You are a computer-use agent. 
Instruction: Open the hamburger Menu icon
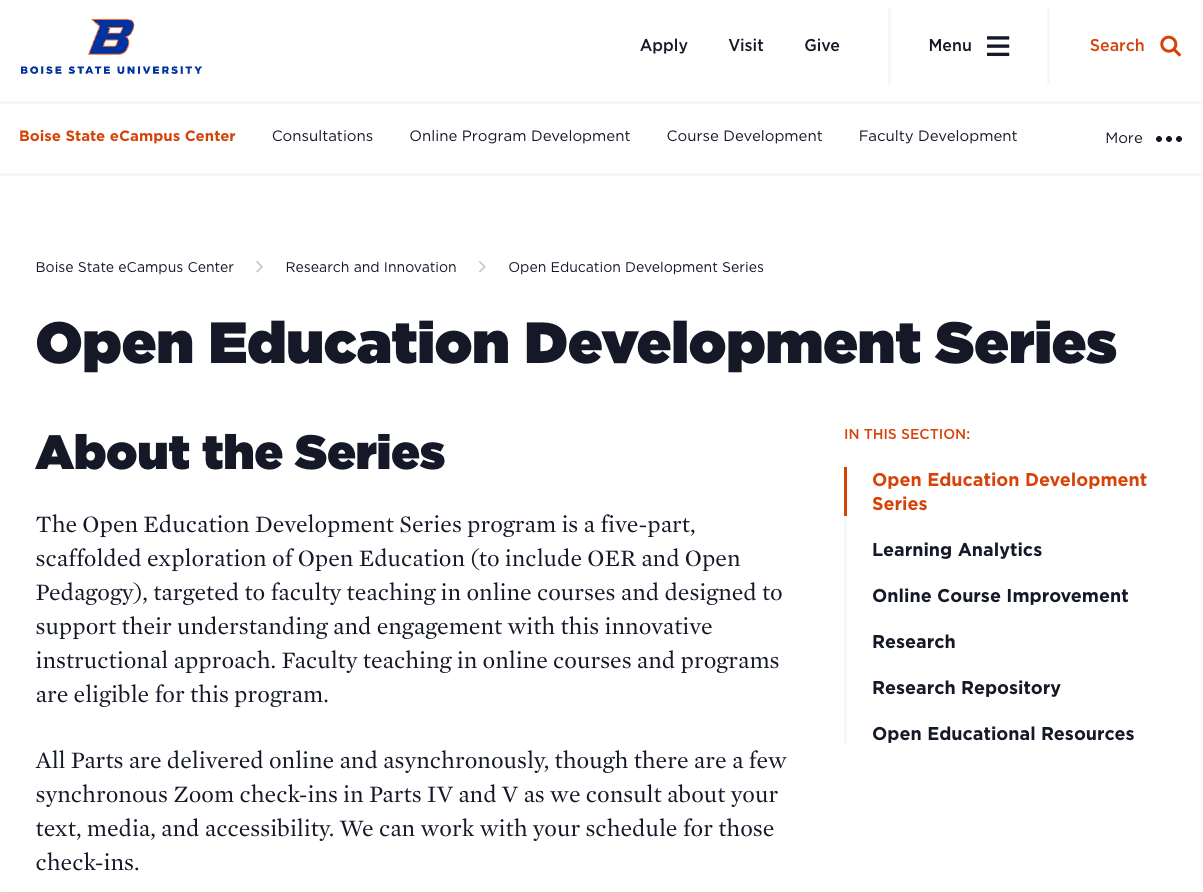(x=997, y=46)
